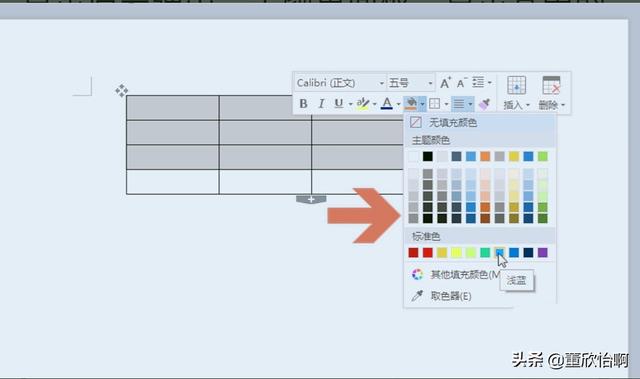Click the grow font size icon

(445, 83)
